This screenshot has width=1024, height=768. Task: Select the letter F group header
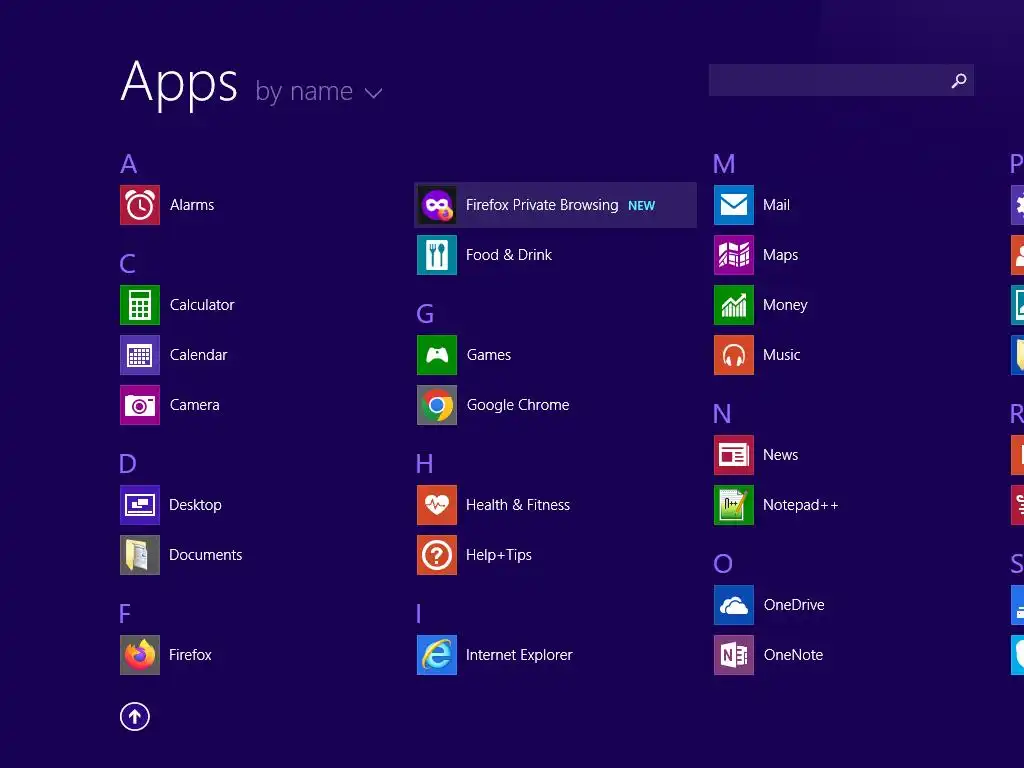coord(125,614)
